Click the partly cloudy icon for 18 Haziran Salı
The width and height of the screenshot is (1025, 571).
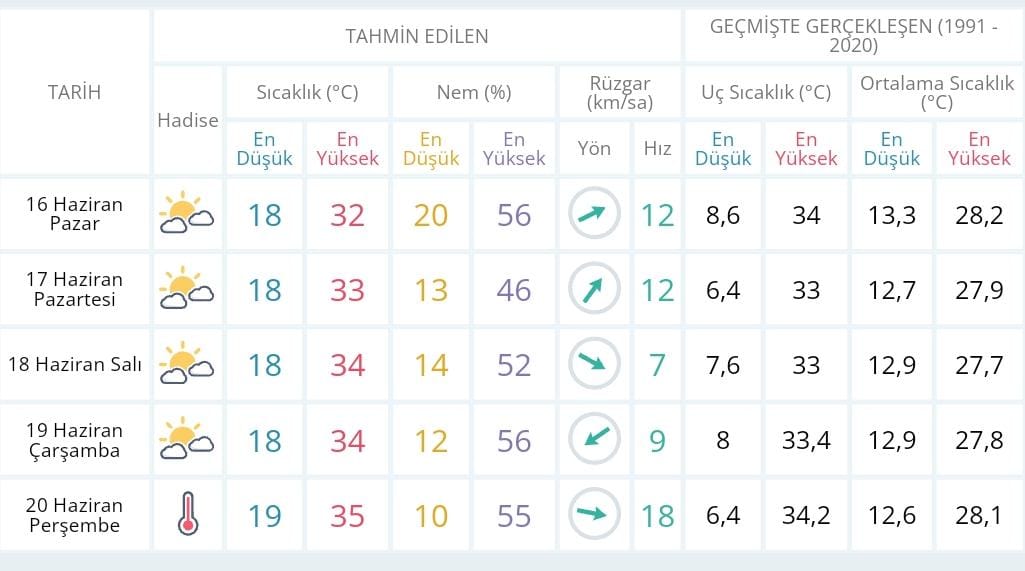(x=187, y=364)
